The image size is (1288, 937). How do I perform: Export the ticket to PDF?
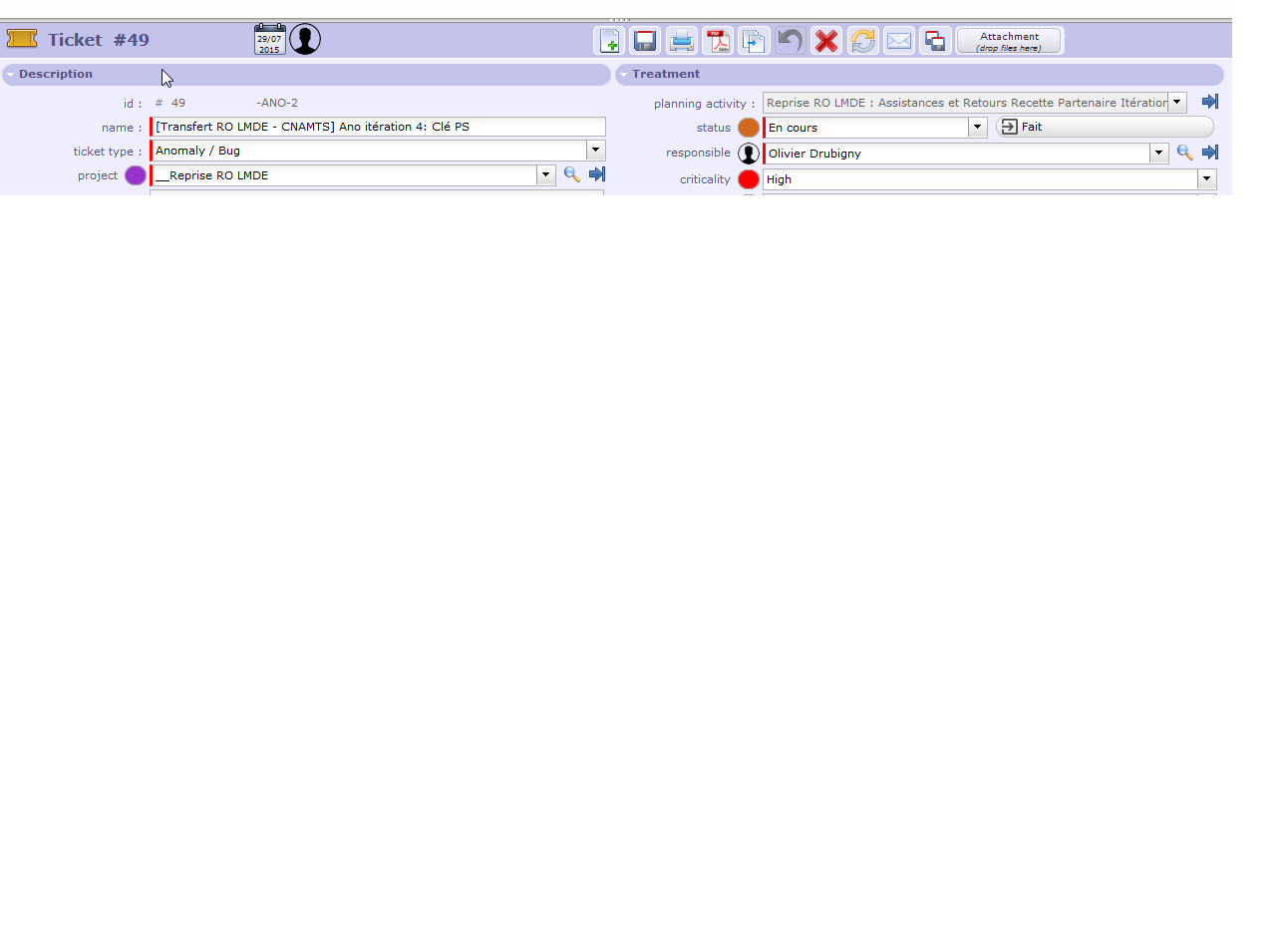(718, 41)
